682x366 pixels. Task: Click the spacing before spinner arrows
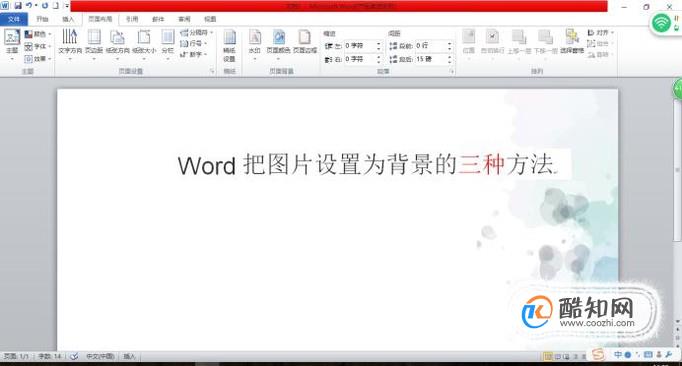tap(450, 46)
